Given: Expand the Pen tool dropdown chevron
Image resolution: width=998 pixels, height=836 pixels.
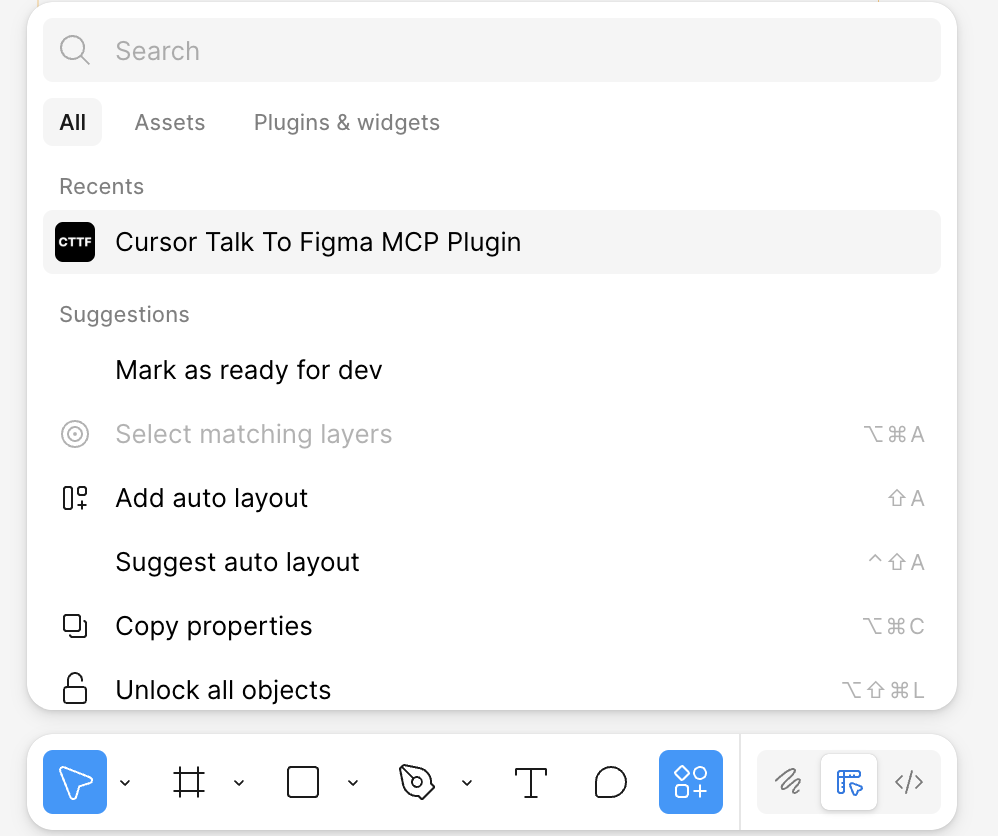Looking at the screenshot, I should coord(467,783).
